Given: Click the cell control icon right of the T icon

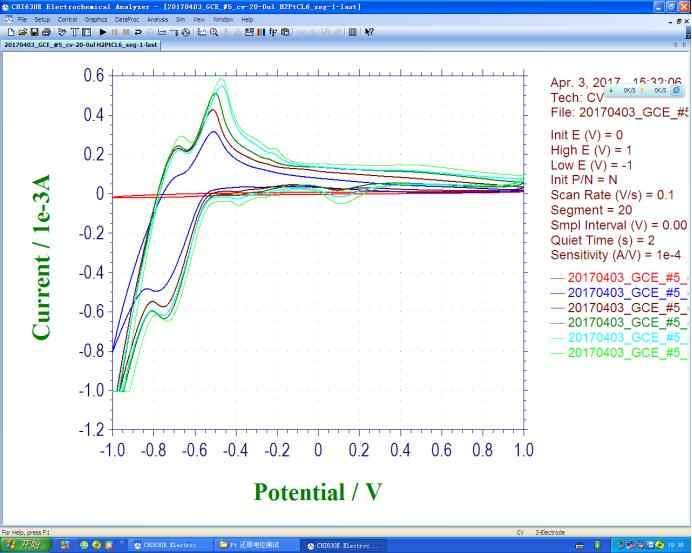Looking at the screenshot, I should coord(86,32).
